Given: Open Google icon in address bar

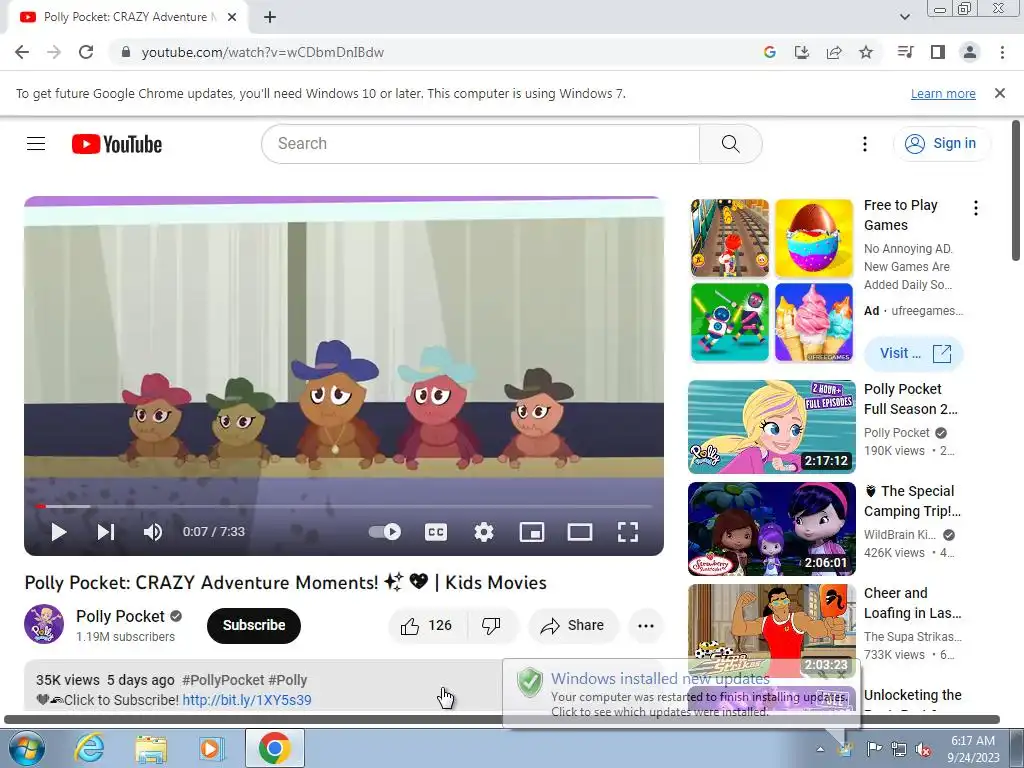Looking at the screenshot, I should [x=769, y=52].
